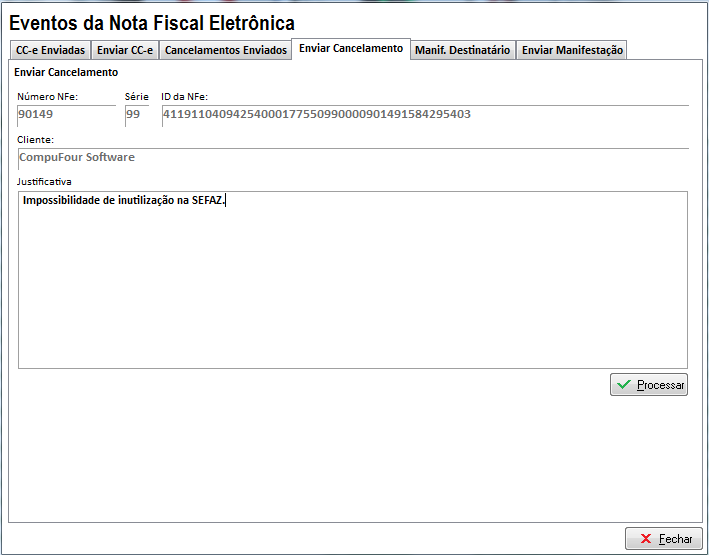709x555 pixels.
Task: Click the "Número NFe:" label
Action: point(47,96)
